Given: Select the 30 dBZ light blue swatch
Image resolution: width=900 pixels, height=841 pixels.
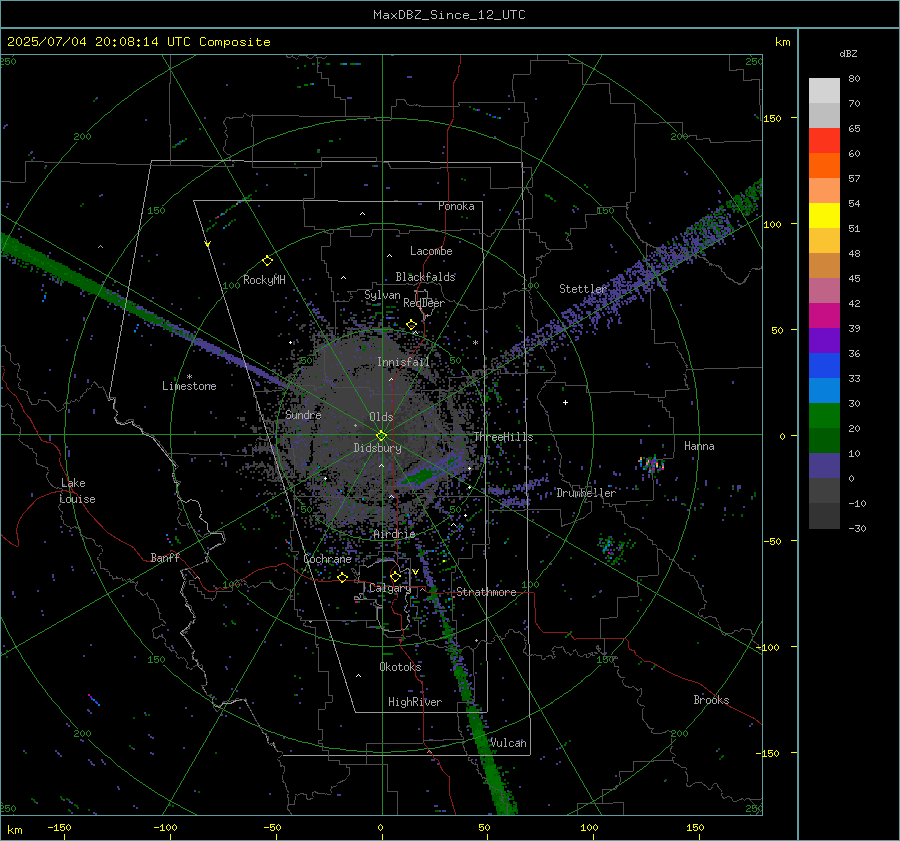Looking at the screenshot, I should 824,390.
